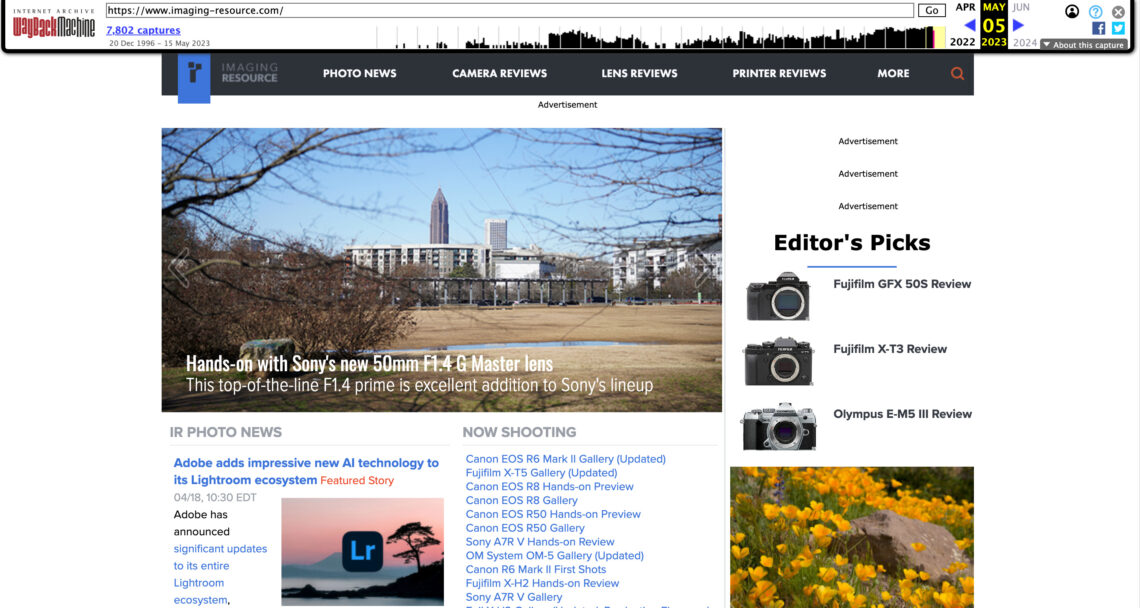Open Canon R6 Mark II First Shots
Screen dimensions: 1140x608
click(x=536, y=569)
